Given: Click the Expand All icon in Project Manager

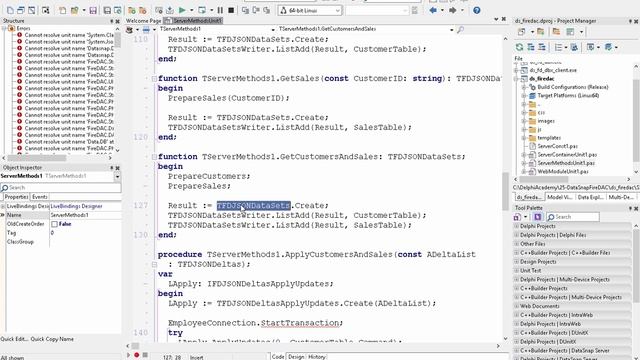Looking at the screenshot, I should point(531,47).
